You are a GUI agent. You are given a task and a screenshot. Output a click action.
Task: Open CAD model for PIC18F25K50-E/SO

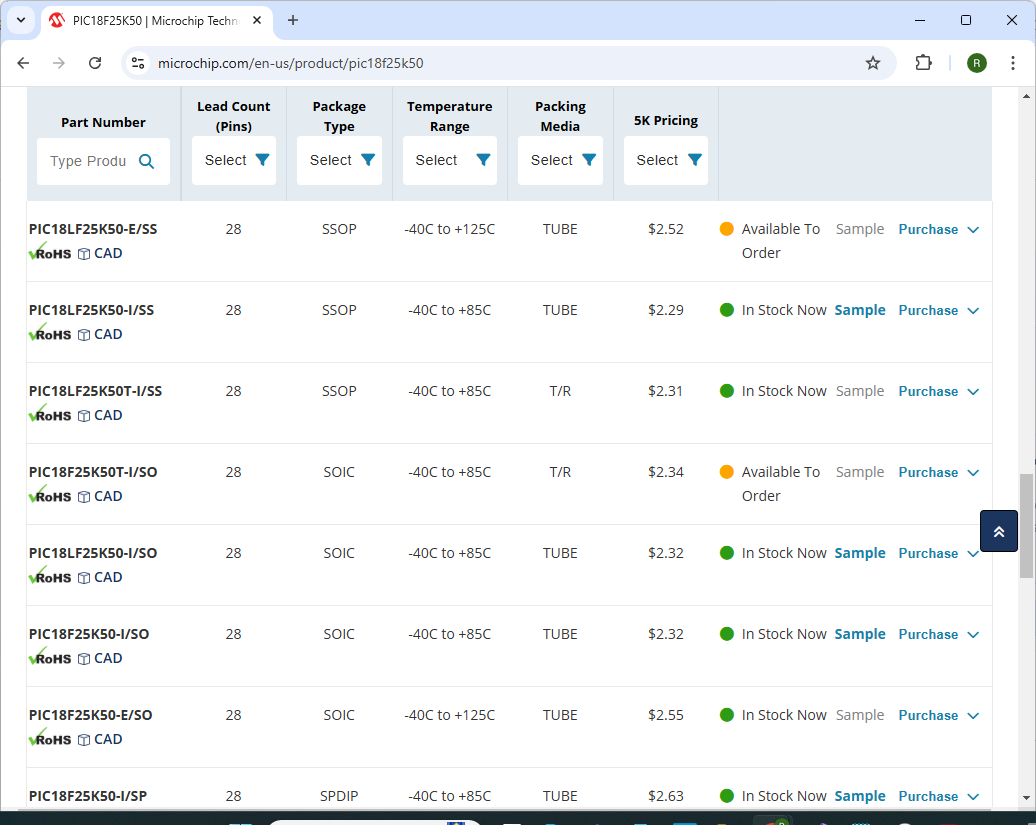pyautogui.click(x=100, y=740)
